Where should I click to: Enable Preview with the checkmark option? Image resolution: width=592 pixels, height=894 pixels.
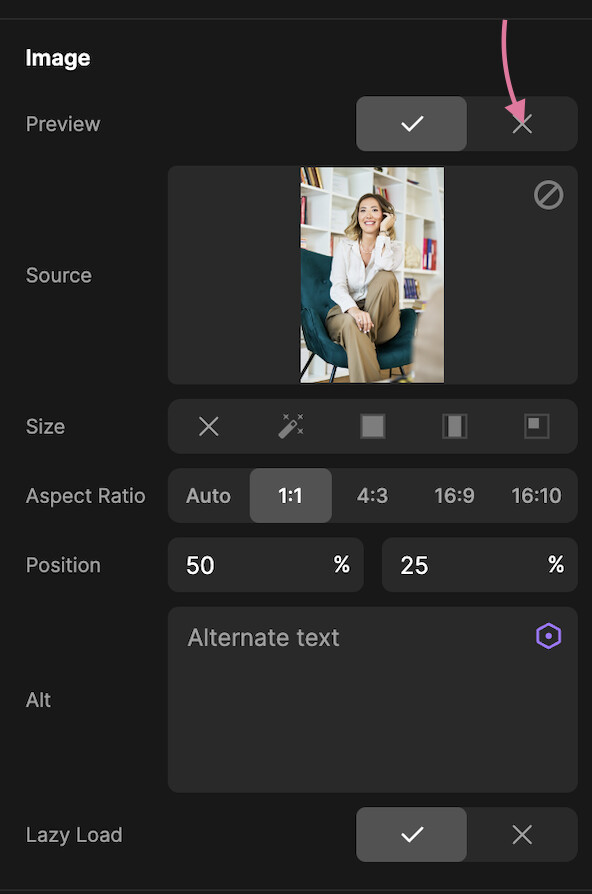(x=411, y=124)
